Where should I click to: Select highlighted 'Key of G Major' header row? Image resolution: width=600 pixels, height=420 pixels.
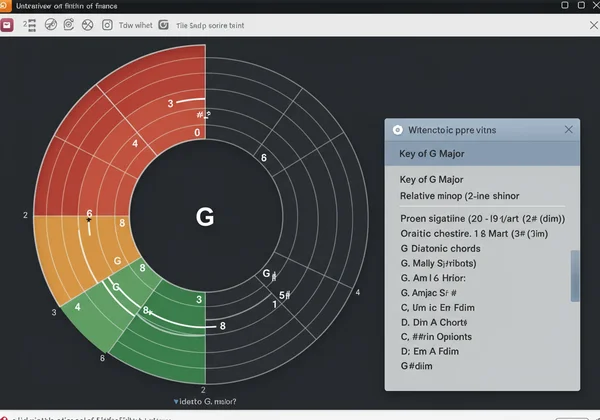(482, 154)
